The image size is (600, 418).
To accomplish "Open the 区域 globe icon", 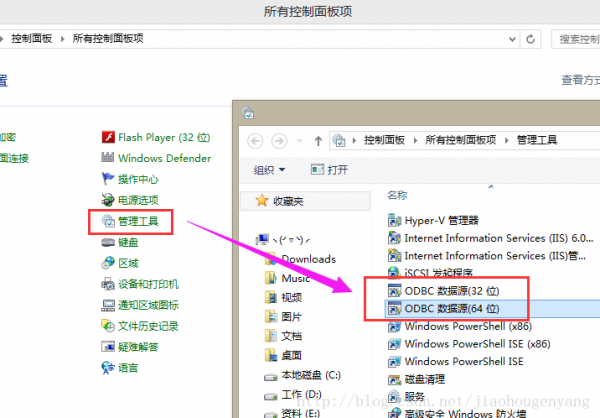I will click(108, 263).
